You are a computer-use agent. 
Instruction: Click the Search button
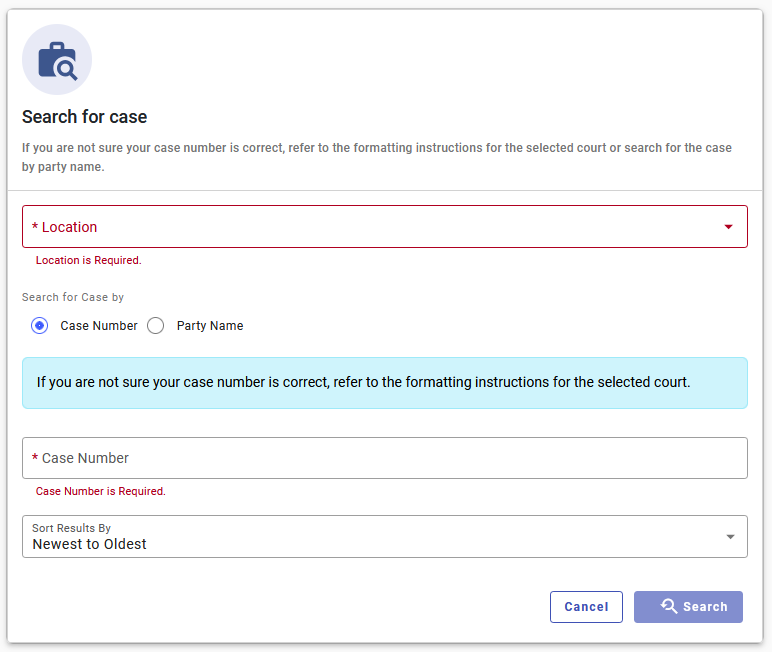(x=688, y=607)
